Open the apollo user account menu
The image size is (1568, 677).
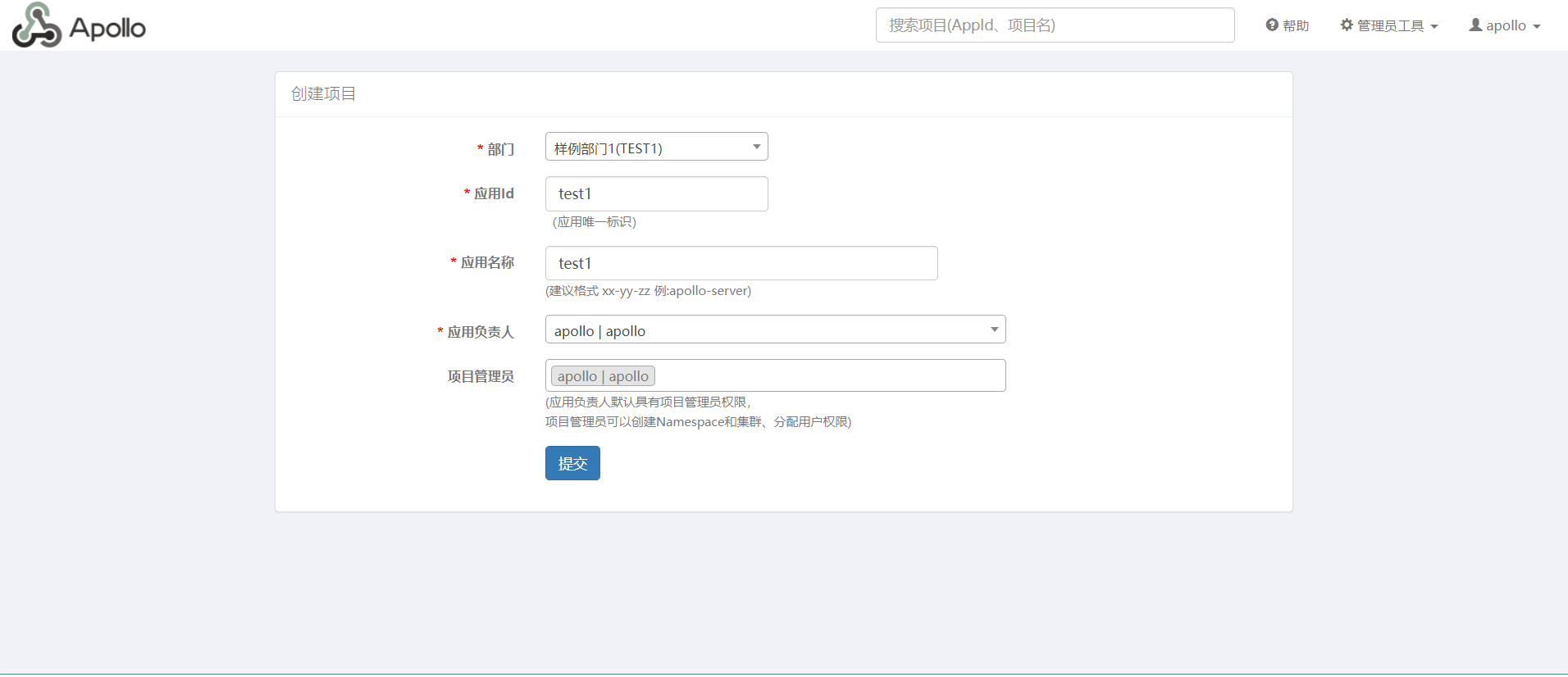point(1505,25)
